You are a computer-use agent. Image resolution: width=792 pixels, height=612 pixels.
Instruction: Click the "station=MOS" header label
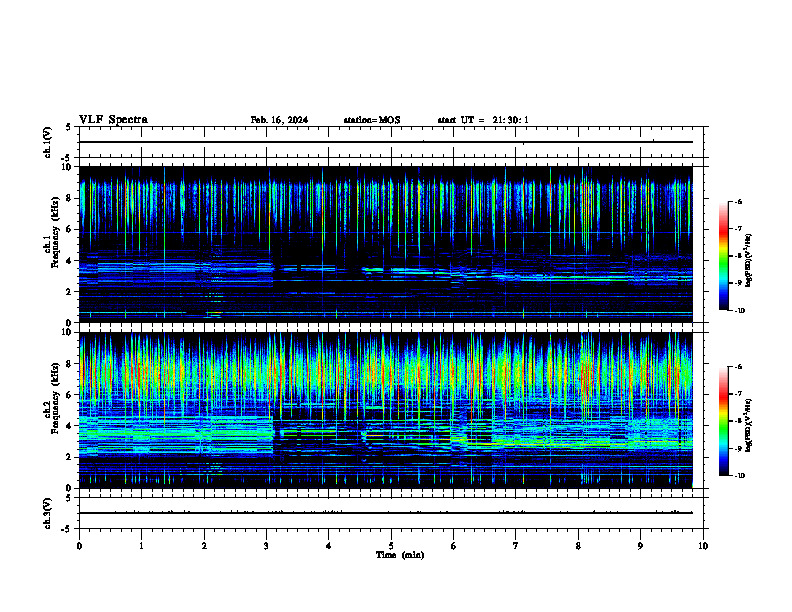372,120
